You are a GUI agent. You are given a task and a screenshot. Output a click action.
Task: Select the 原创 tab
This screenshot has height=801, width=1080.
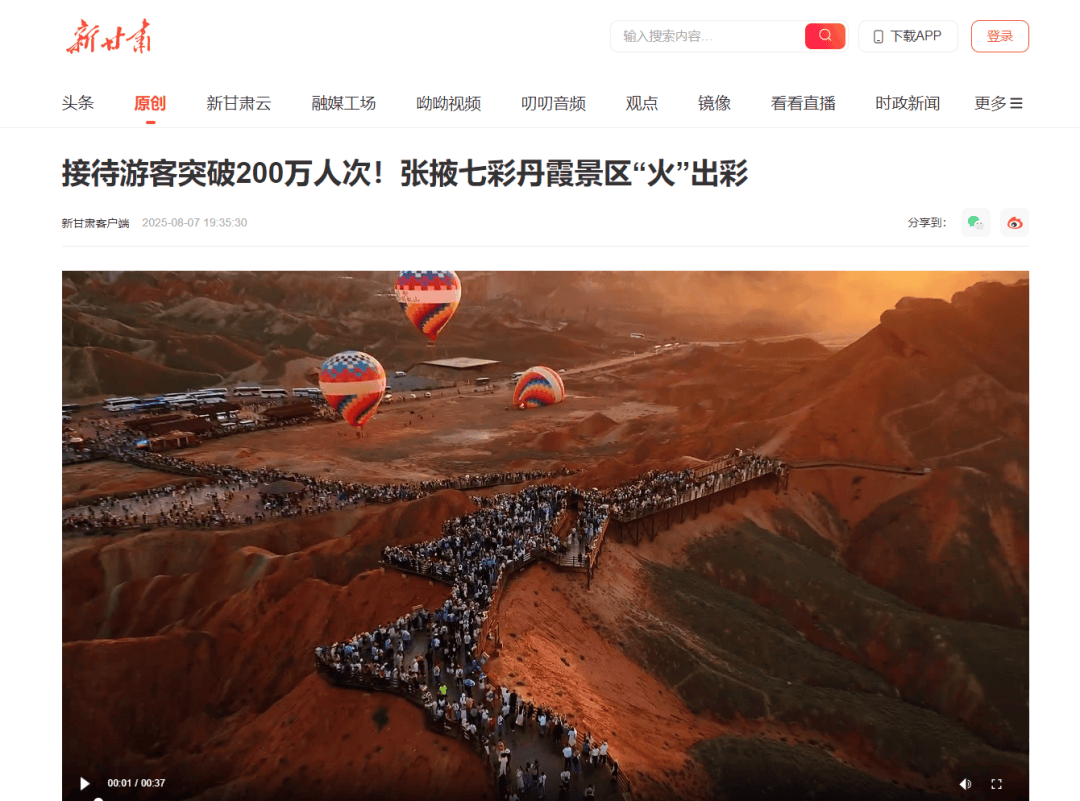tap(150, 103)
